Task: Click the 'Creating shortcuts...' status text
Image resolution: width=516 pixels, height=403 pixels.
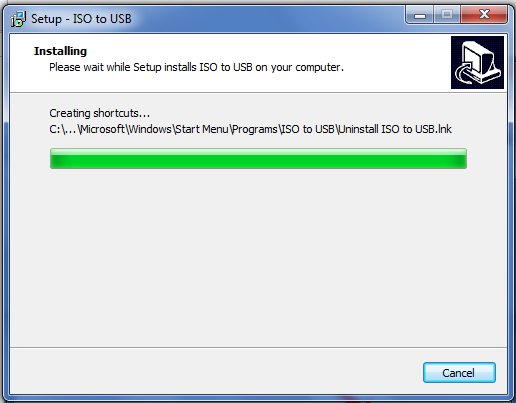Action: [x=100, y=113]
